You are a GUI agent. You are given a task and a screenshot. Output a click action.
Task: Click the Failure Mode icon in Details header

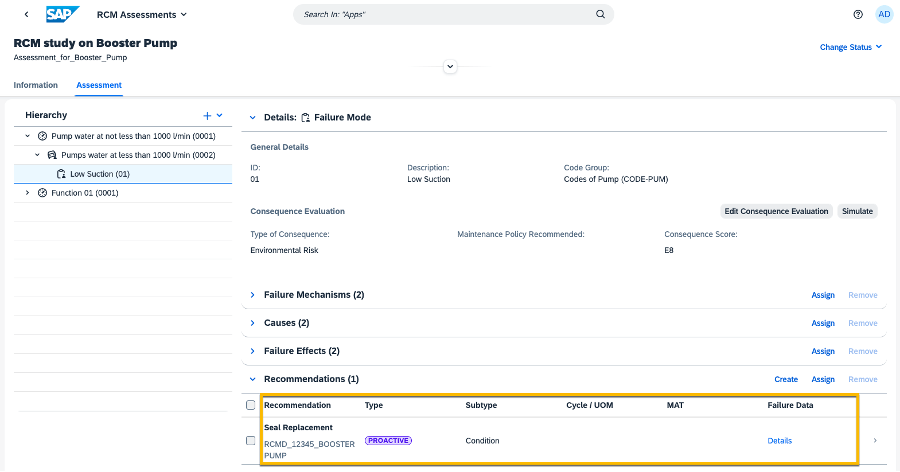pyautogui.click(x=305, y=118)
